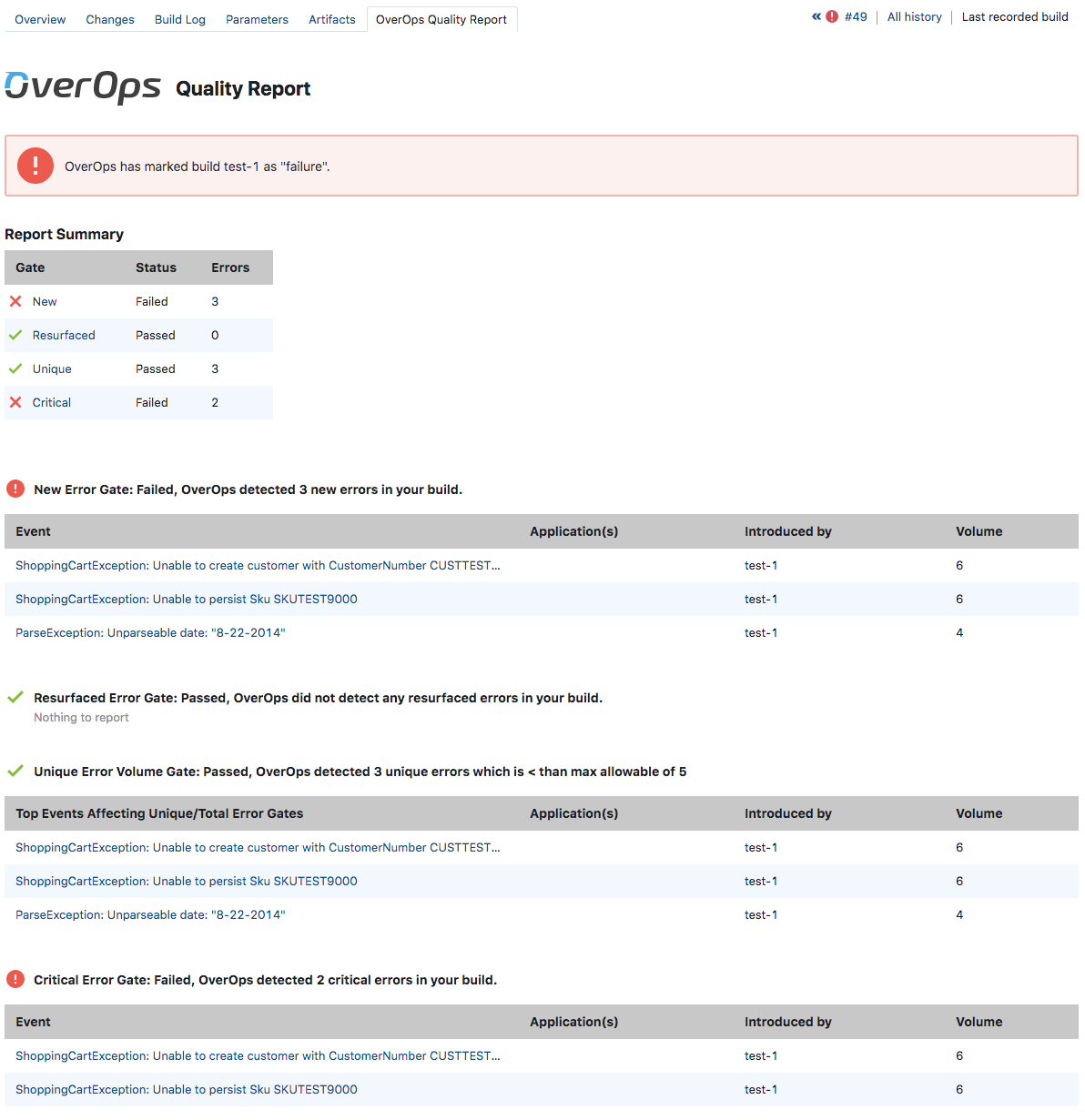Screen dimensions: 1085x1120
Task: Jump to New gate section link
Action: [45, 301]
